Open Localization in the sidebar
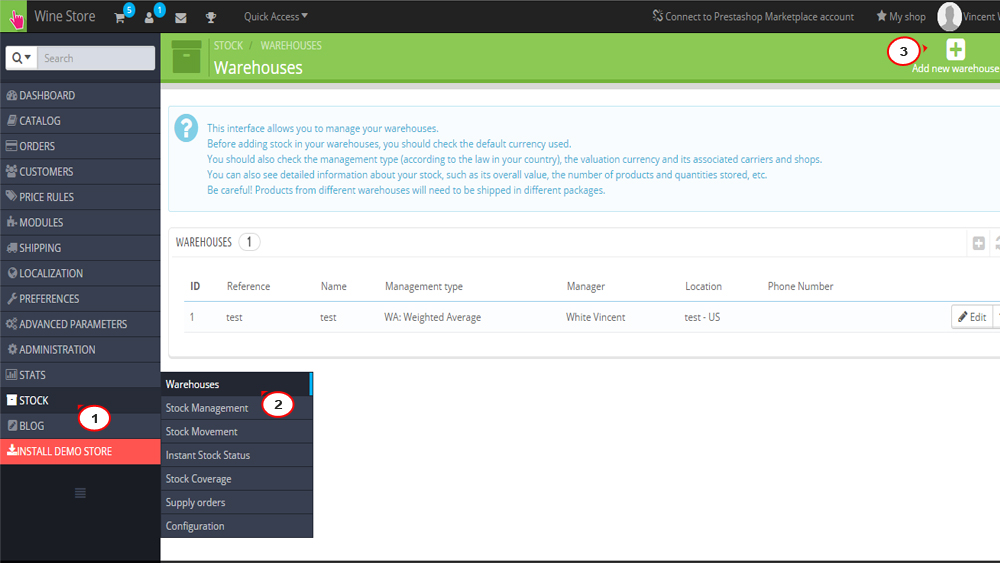 pos(80,274)
